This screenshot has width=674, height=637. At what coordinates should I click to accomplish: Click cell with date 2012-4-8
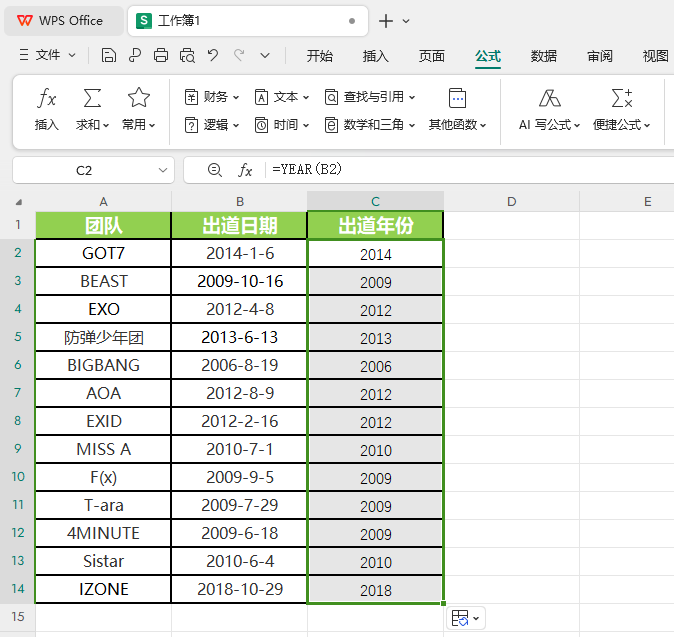coord(239,309)
